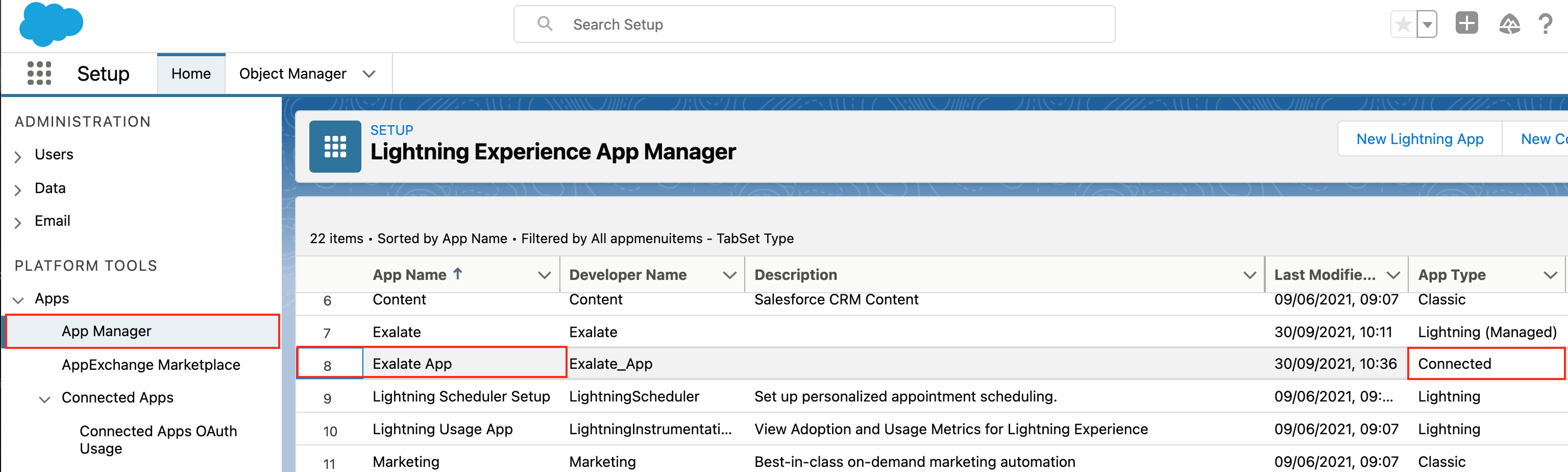The height and width of the screenshot is (472, 1568).
Task: Open the global actions plus icon
Action: pos(1466,23)
